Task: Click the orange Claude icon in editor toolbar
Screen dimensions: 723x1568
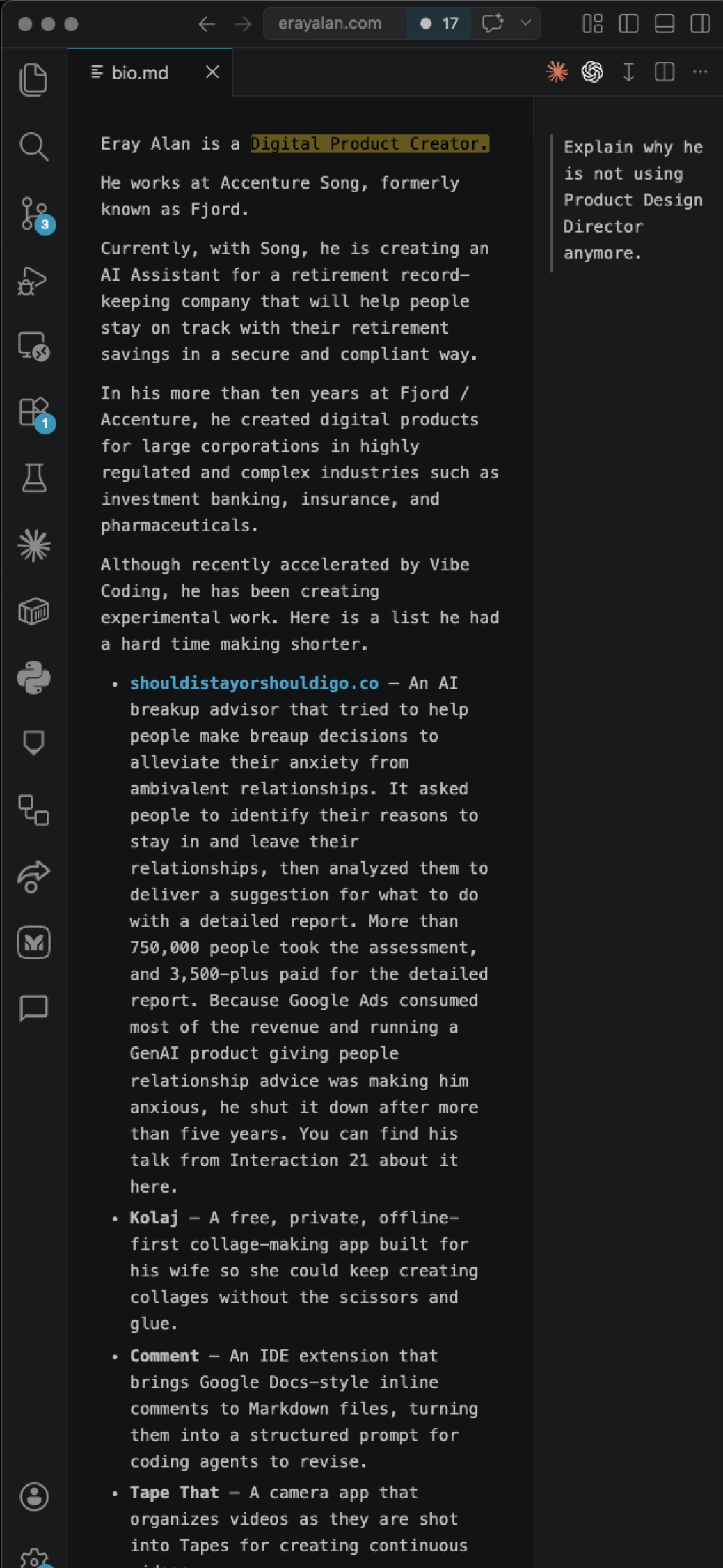Action: point(557,72)
